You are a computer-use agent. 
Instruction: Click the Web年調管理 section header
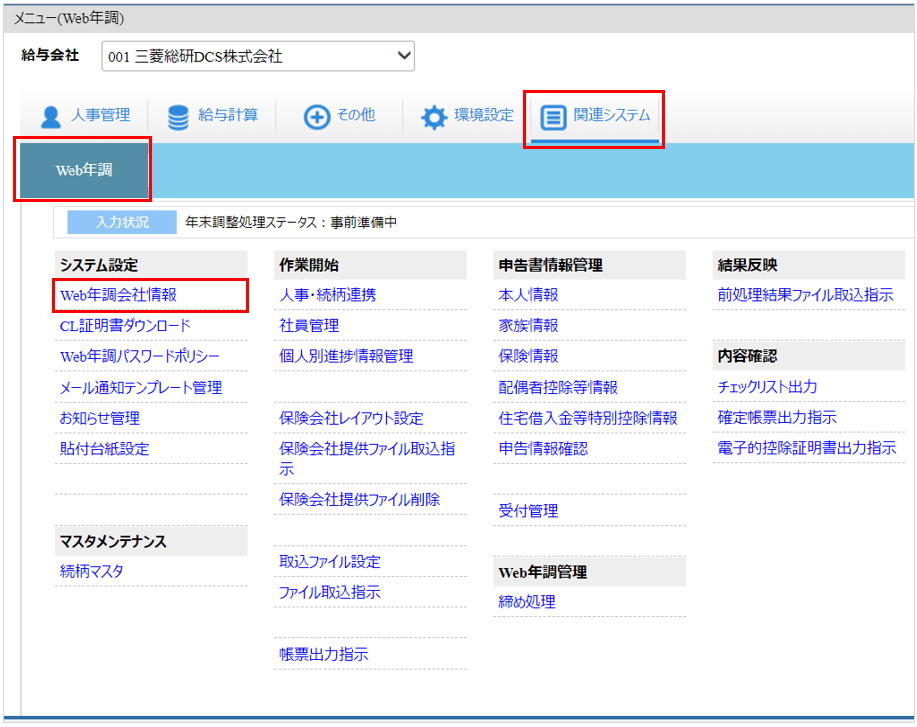click(590, 573)
